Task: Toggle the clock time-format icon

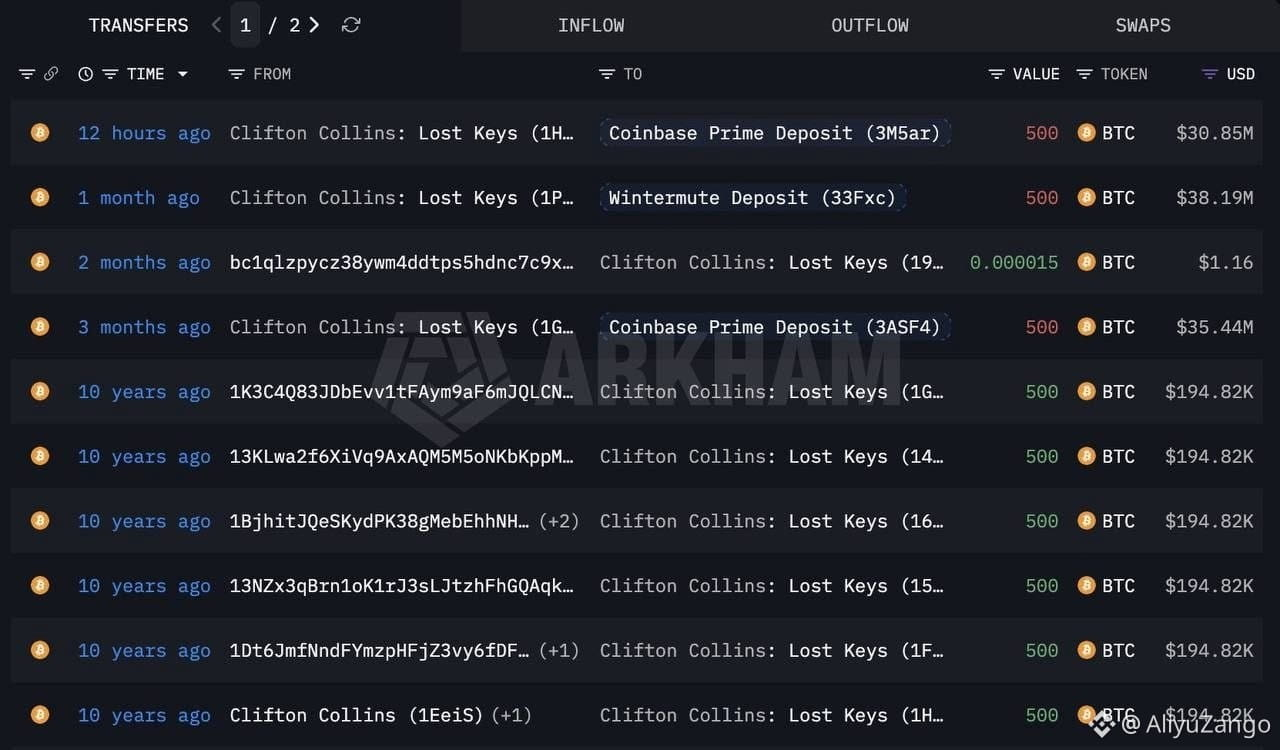Action: (85, 74)
